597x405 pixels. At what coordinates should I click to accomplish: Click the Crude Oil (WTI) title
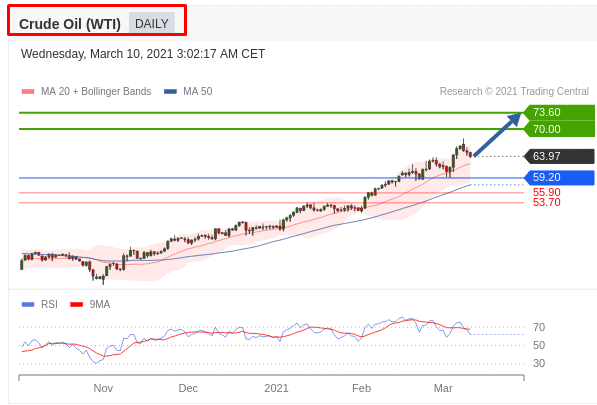(70, 24)
